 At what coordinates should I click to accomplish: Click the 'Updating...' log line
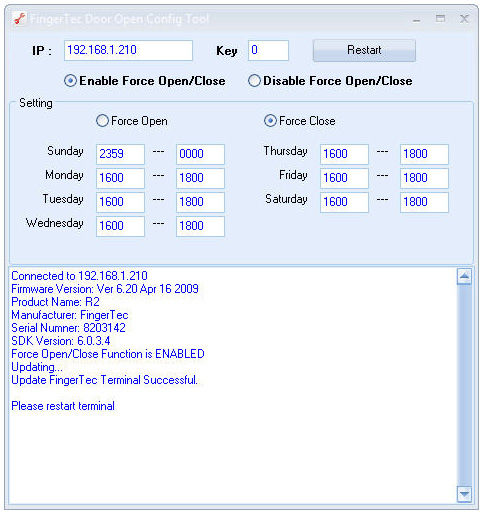point(37,367)
